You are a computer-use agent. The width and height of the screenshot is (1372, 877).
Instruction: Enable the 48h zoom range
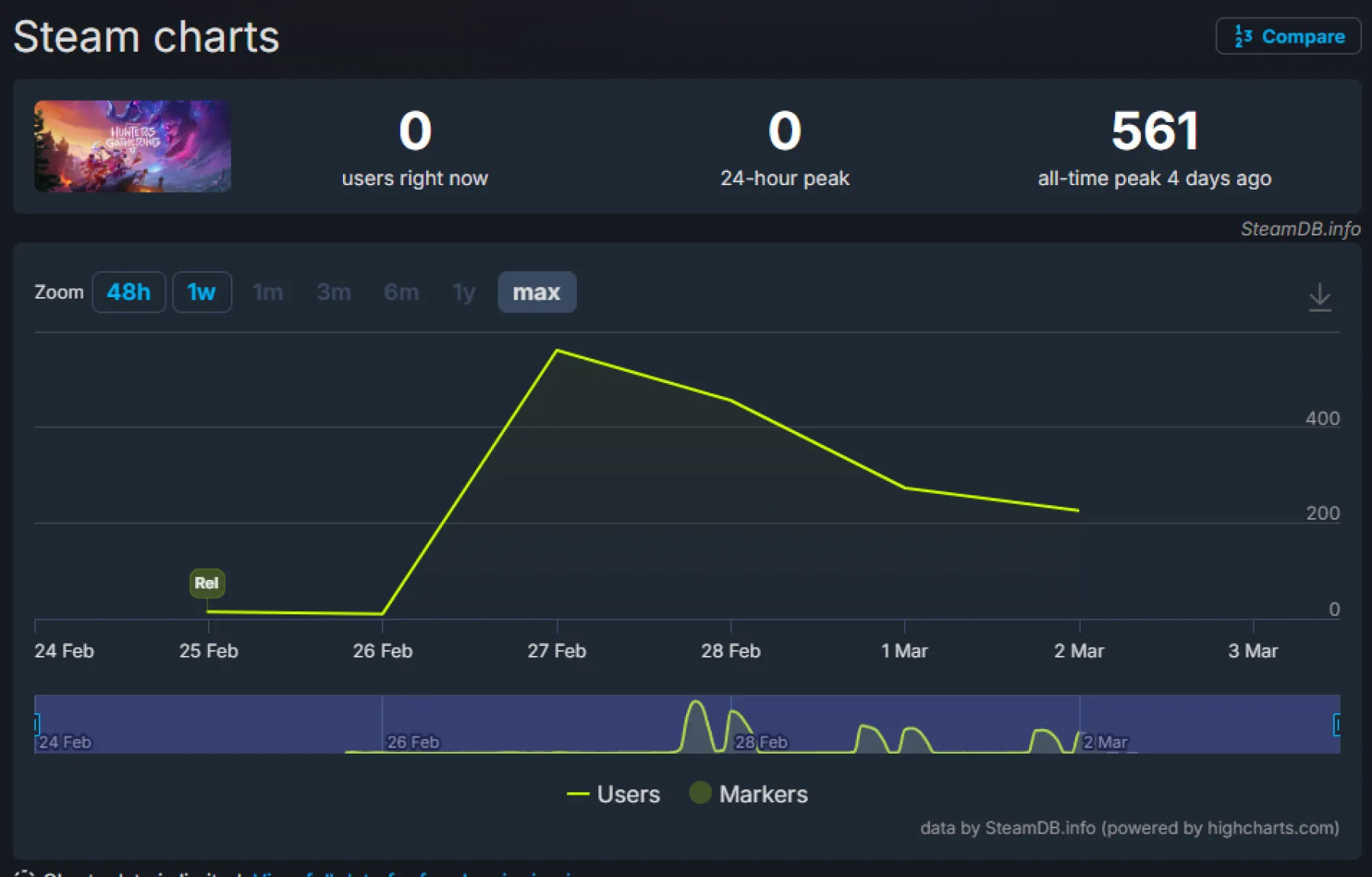128,292
